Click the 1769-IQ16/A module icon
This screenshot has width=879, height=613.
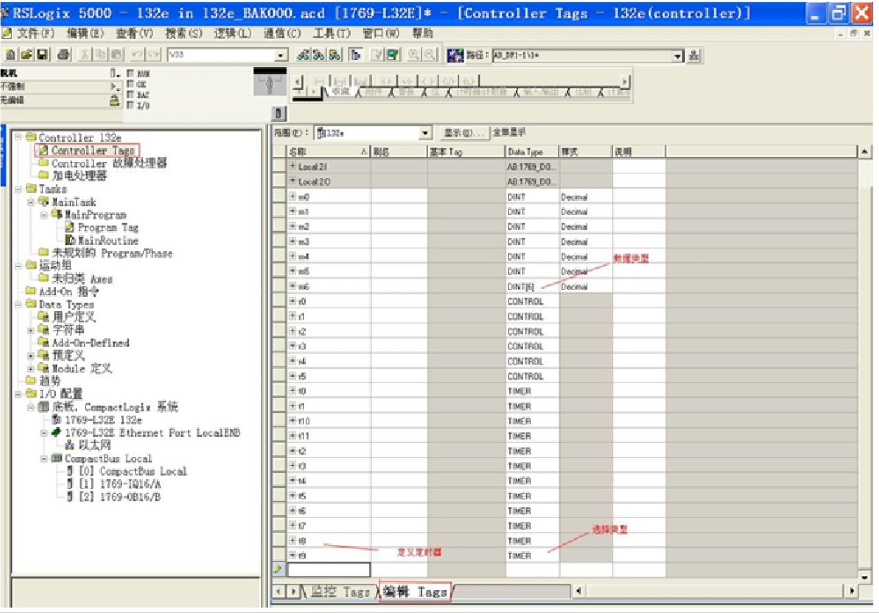(70, 483)
